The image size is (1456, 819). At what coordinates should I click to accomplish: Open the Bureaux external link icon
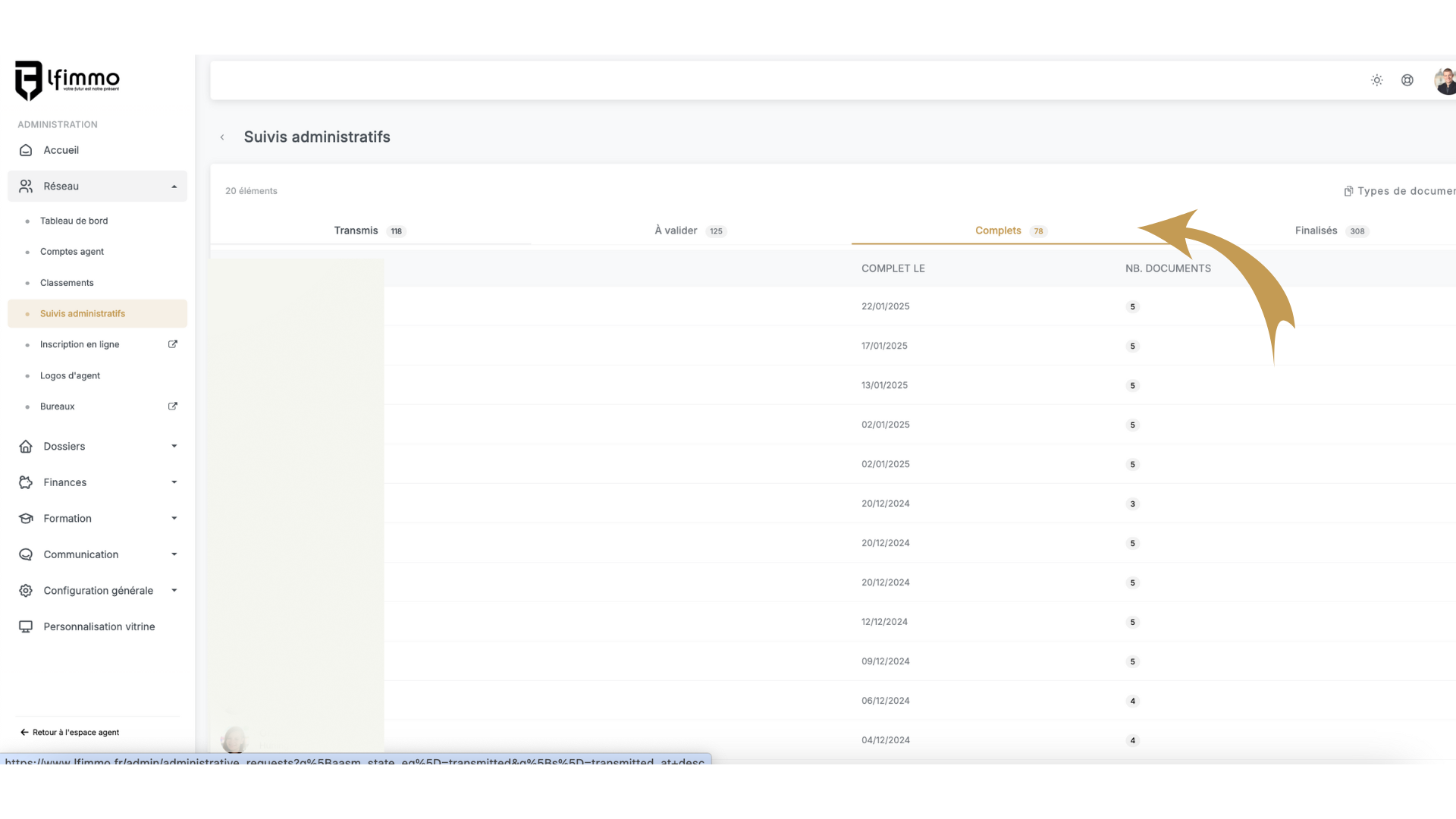point(172,406)
